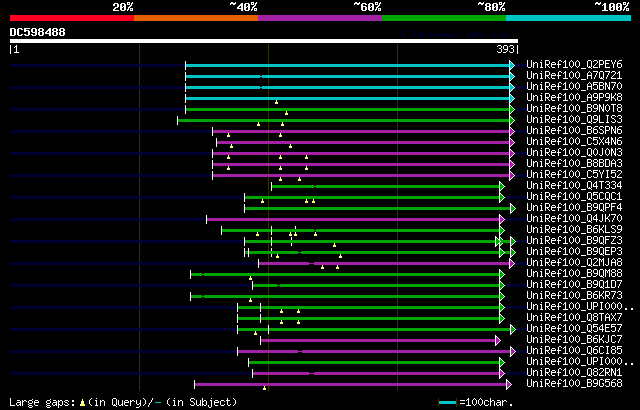This screenshot has height=410, width=640.
Task: Select the UniRef100_B9QPF4 label
Action: (574, 208)
